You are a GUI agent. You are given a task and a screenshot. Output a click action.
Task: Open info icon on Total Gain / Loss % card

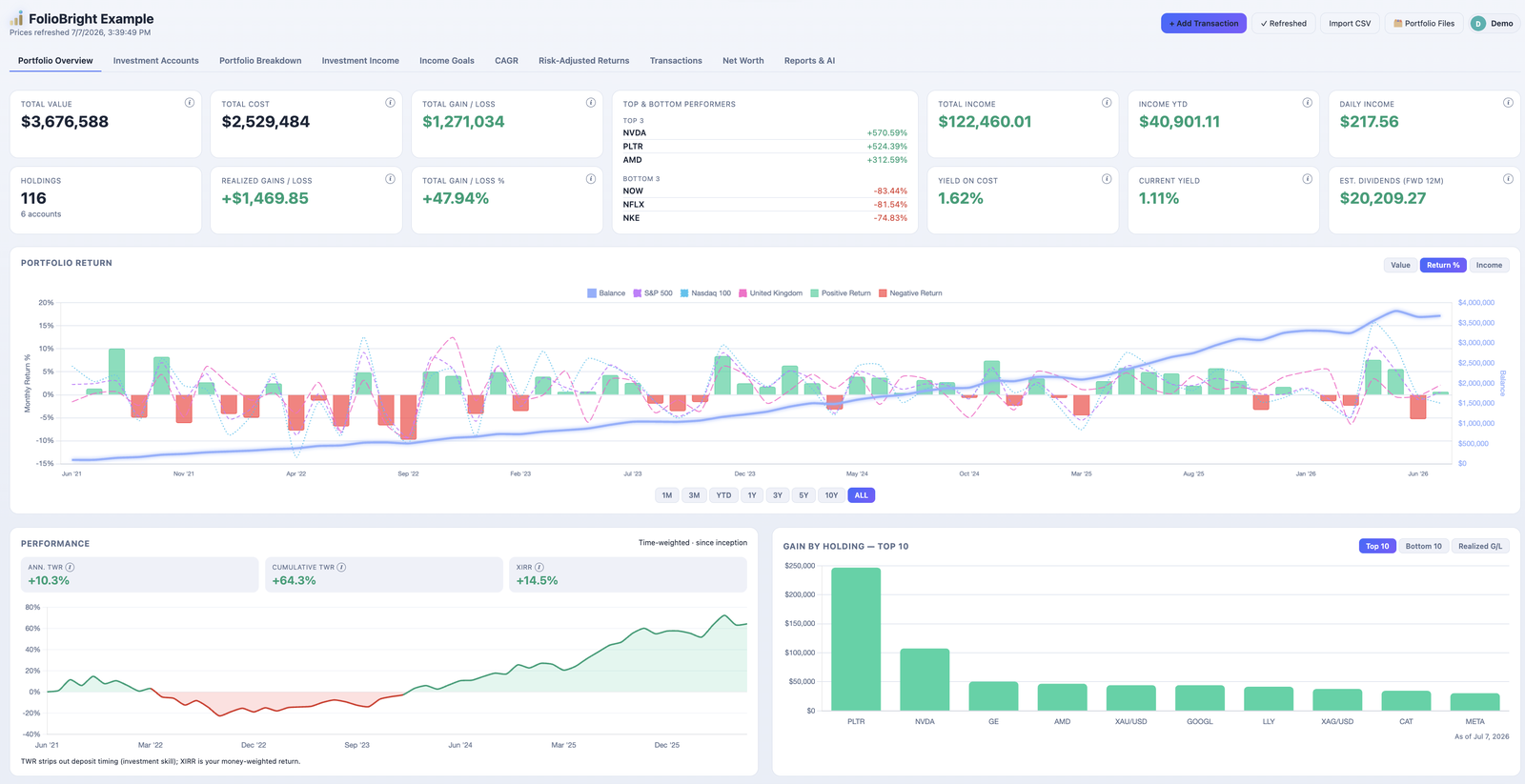click(x=591, y=179)
